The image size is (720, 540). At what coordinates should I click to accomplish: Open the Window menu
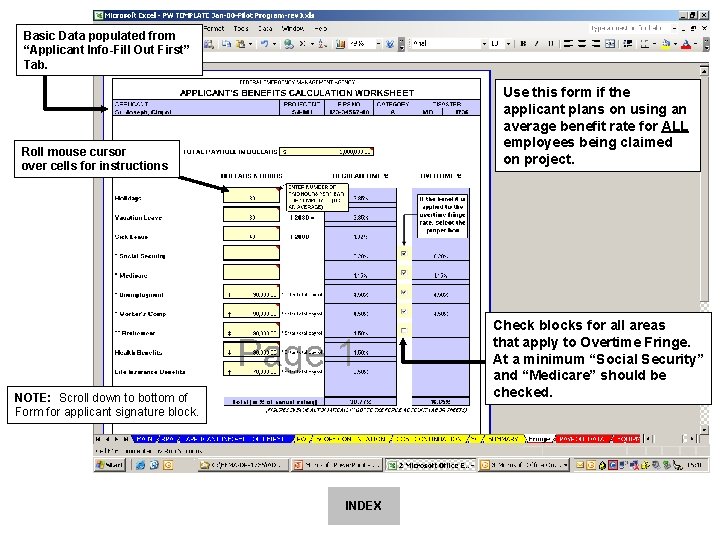tap(292, 28)
